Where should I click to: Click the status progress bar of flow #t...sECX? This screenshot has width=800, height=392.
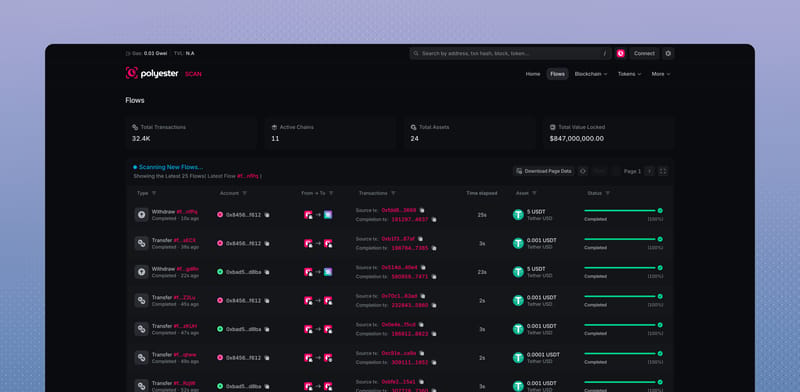(x=619, y=239)
